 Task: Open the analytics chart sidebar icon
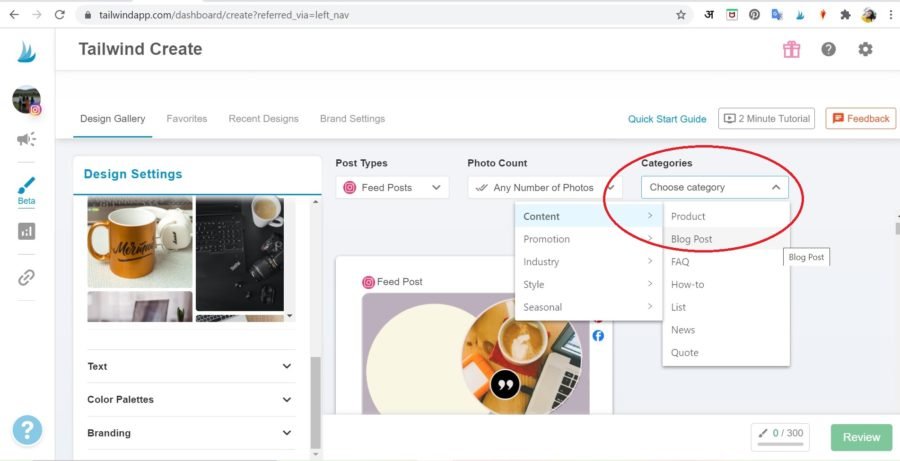click(x=27, y=231)
